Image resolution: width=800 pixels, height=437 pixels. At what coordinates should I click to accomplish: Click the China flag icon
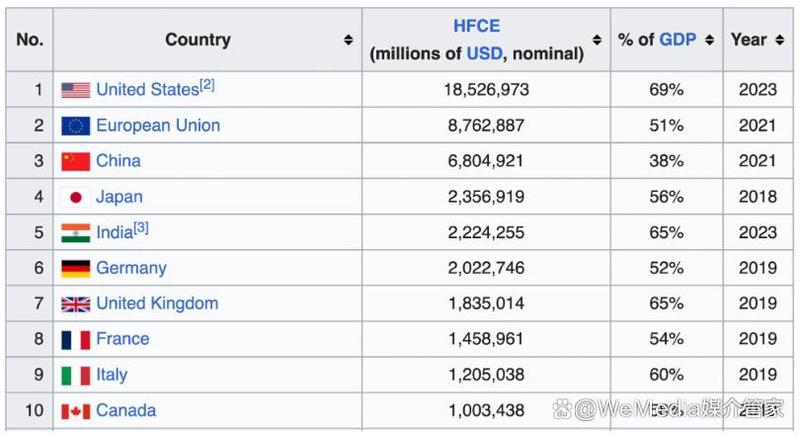pyautogui.click(x=75, y=161)
